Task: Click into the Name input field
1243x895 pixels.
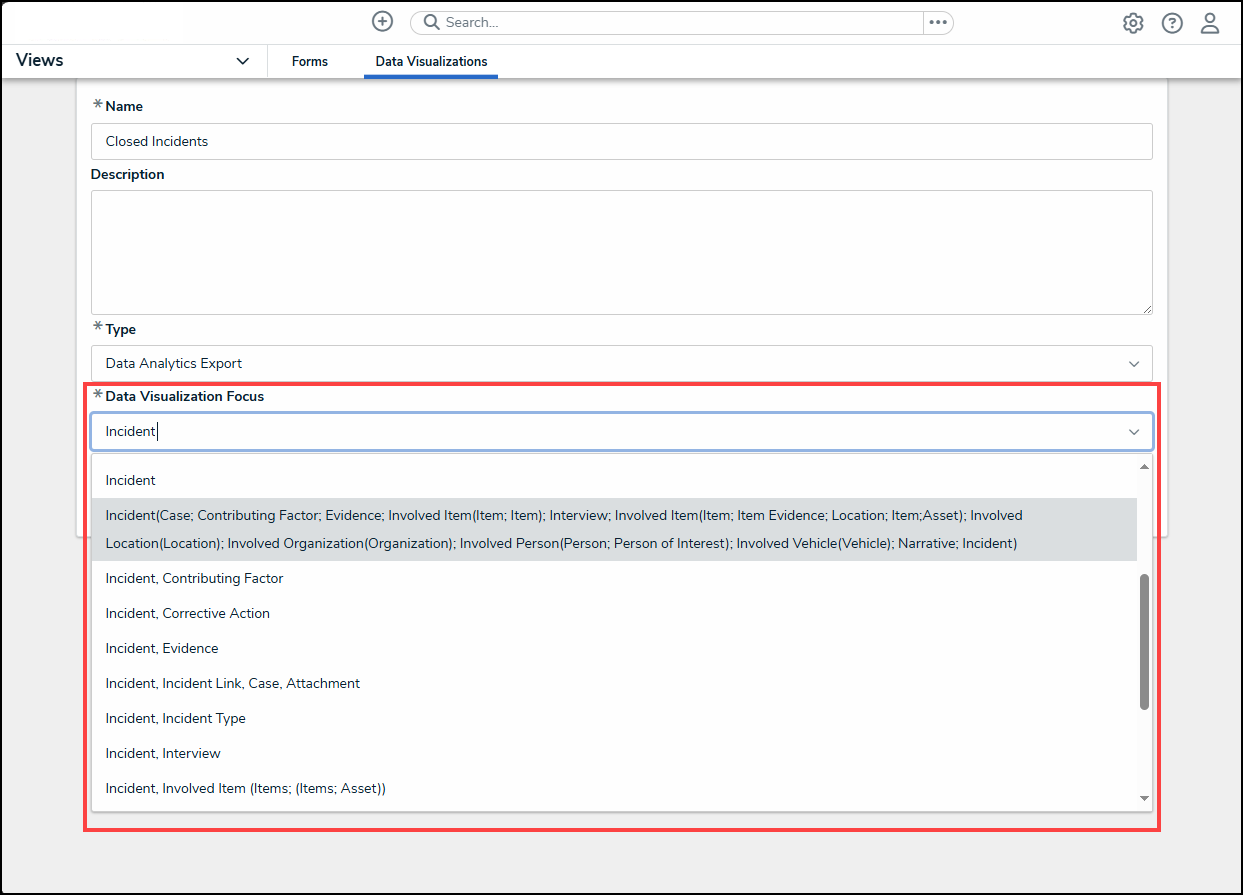Action: coord(620,142)
